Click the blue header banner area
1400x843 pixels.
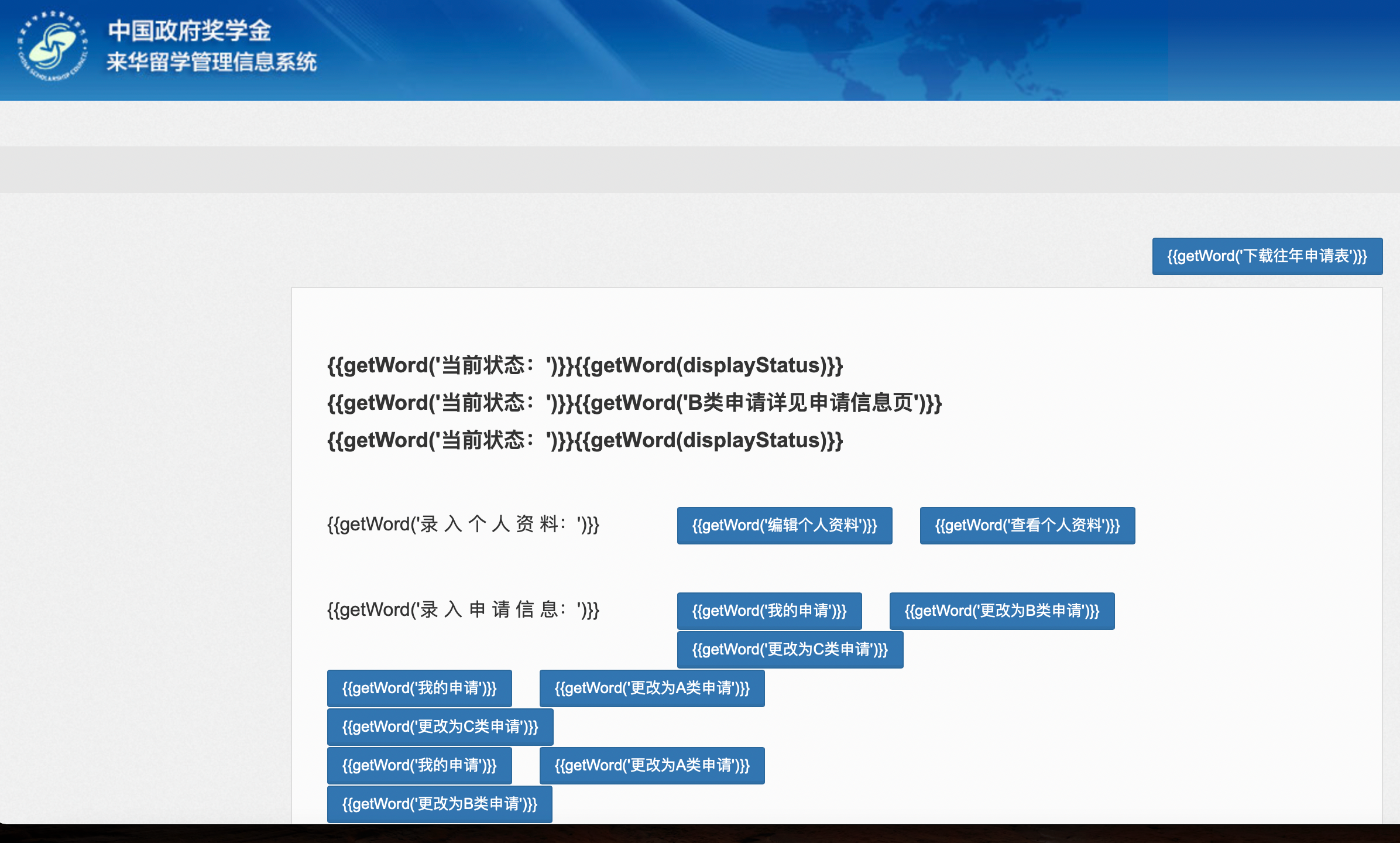click(702, 50)
